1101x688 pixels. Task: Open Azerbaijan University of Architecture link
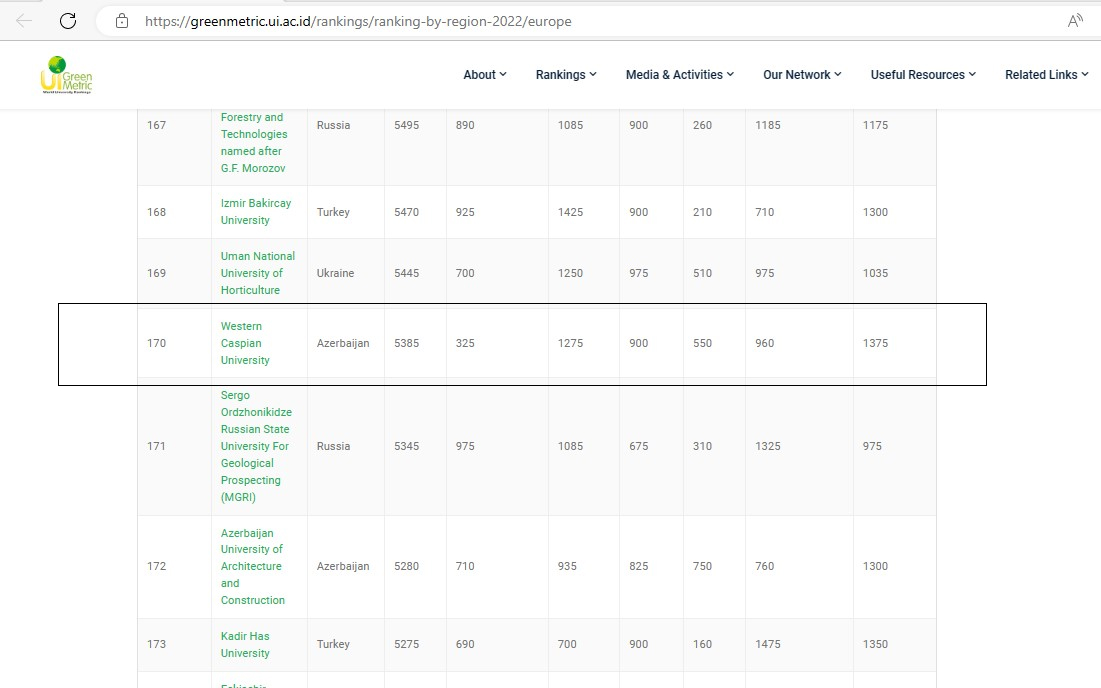253,567
